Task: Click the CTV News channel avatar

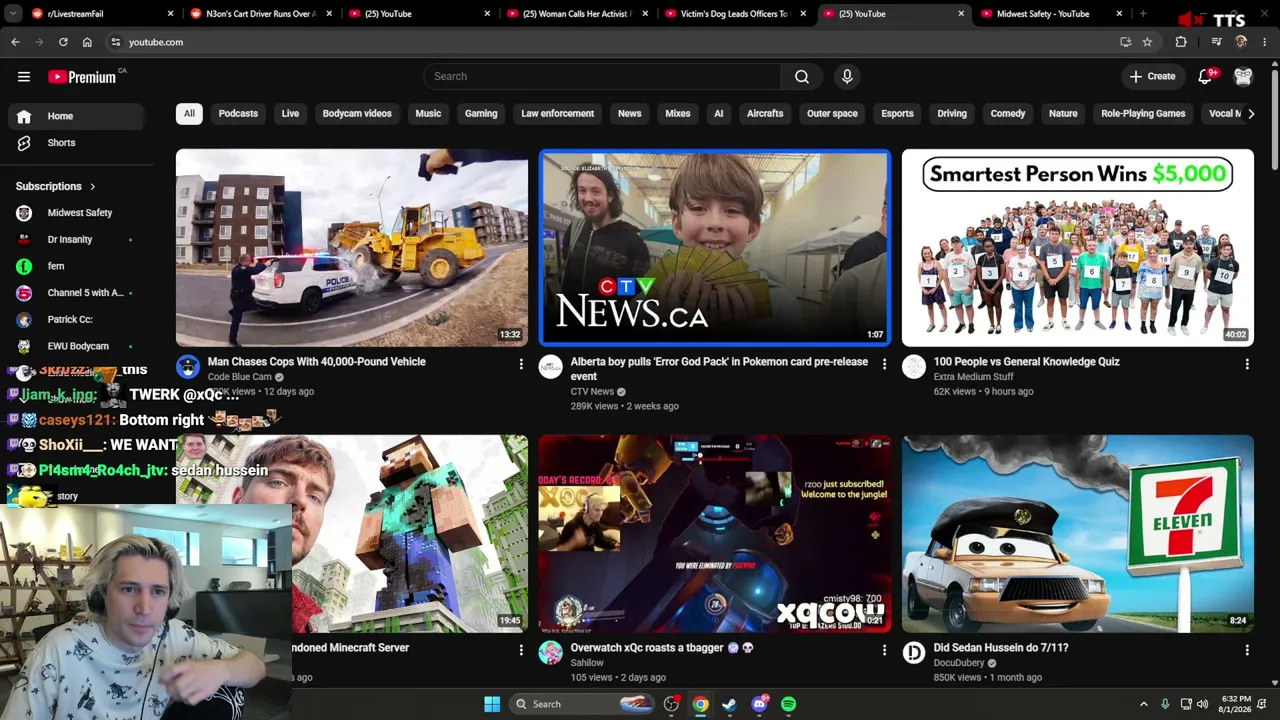Action: point(551,367)
